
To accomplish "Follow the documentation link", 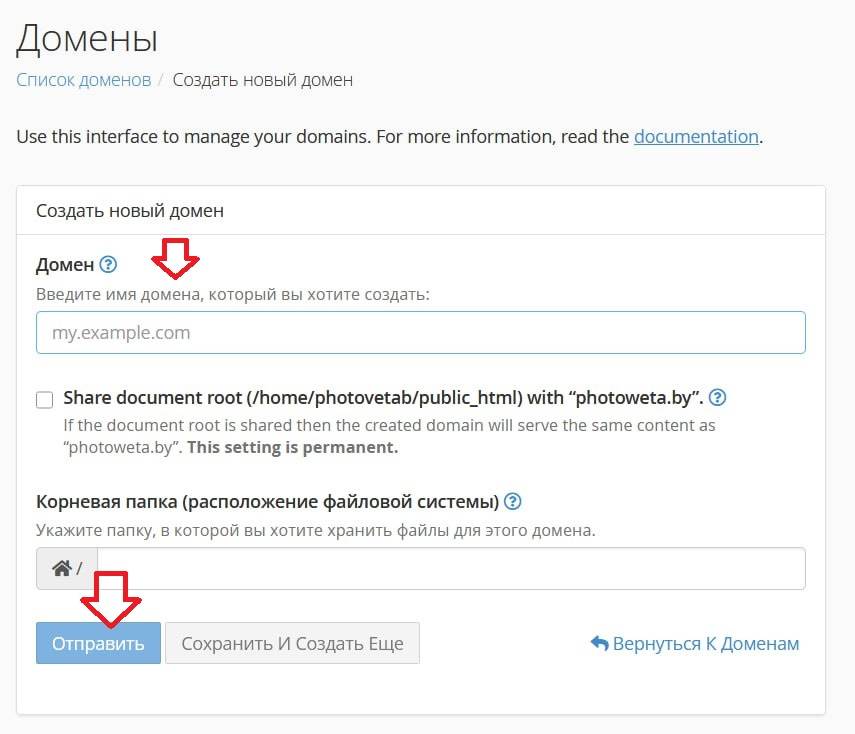I will point(696,136).
